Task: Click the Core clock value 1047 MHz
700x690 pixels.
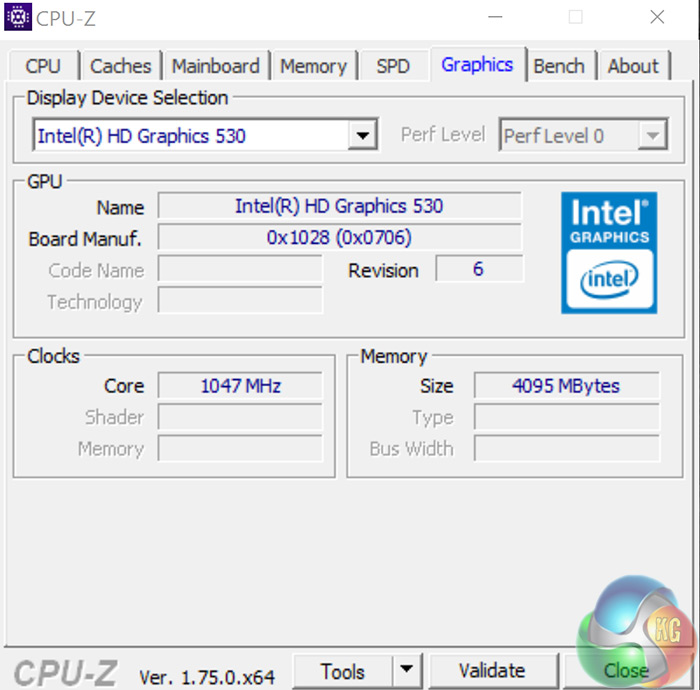Action: pyautogui.click(x=240, y=386)
